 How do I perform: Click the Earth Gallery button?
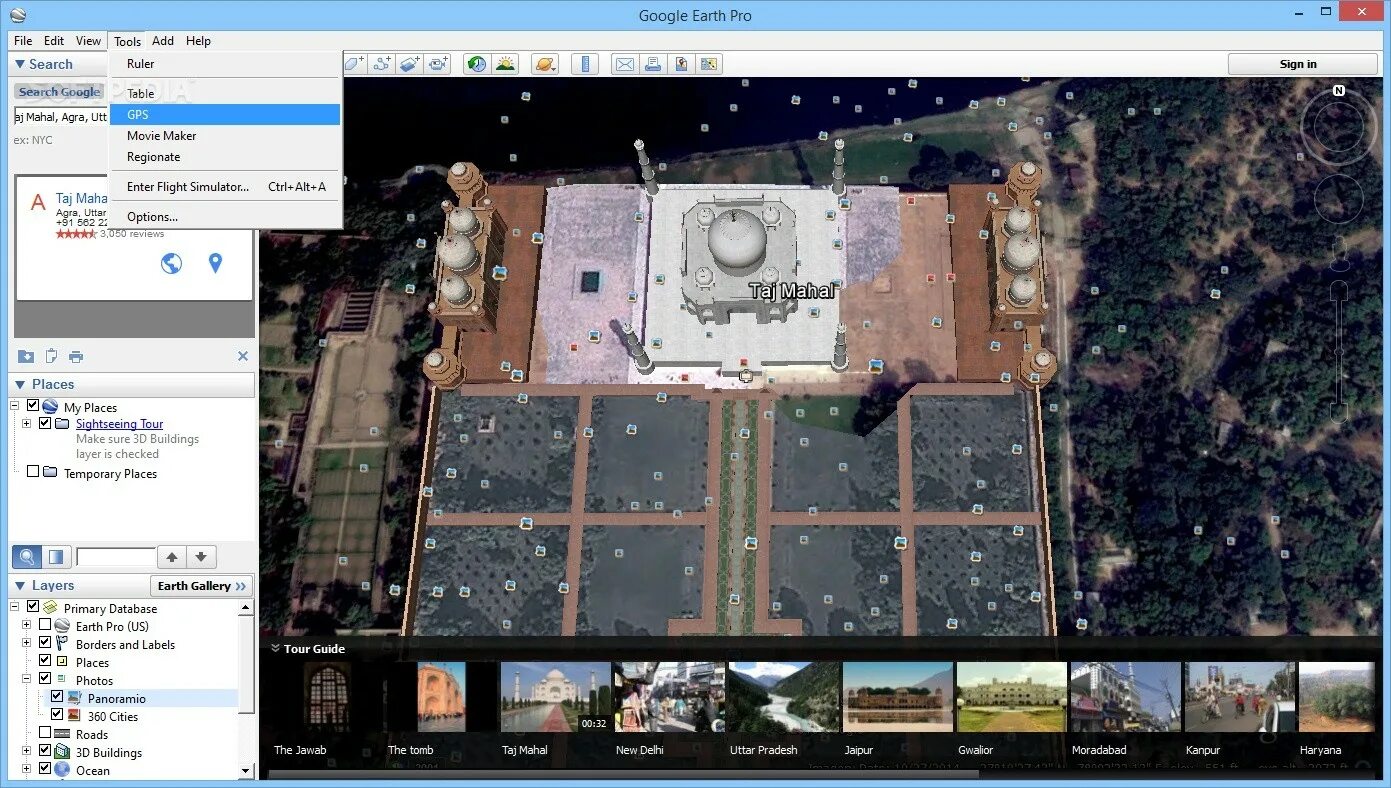pyautogui.click(x=202, y=586)
